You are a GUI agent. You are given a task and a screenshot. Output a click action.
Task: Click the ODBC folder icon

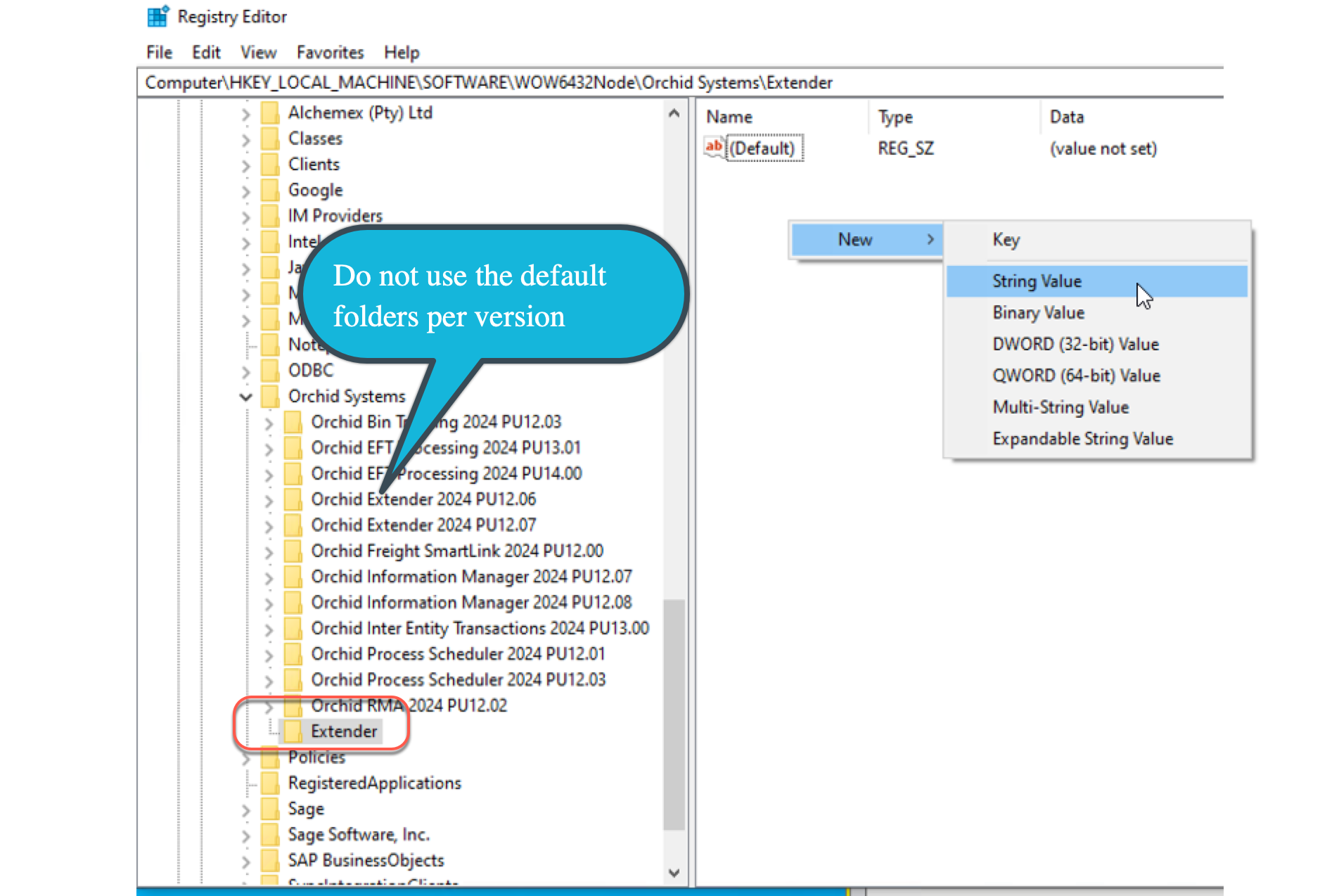270,371
